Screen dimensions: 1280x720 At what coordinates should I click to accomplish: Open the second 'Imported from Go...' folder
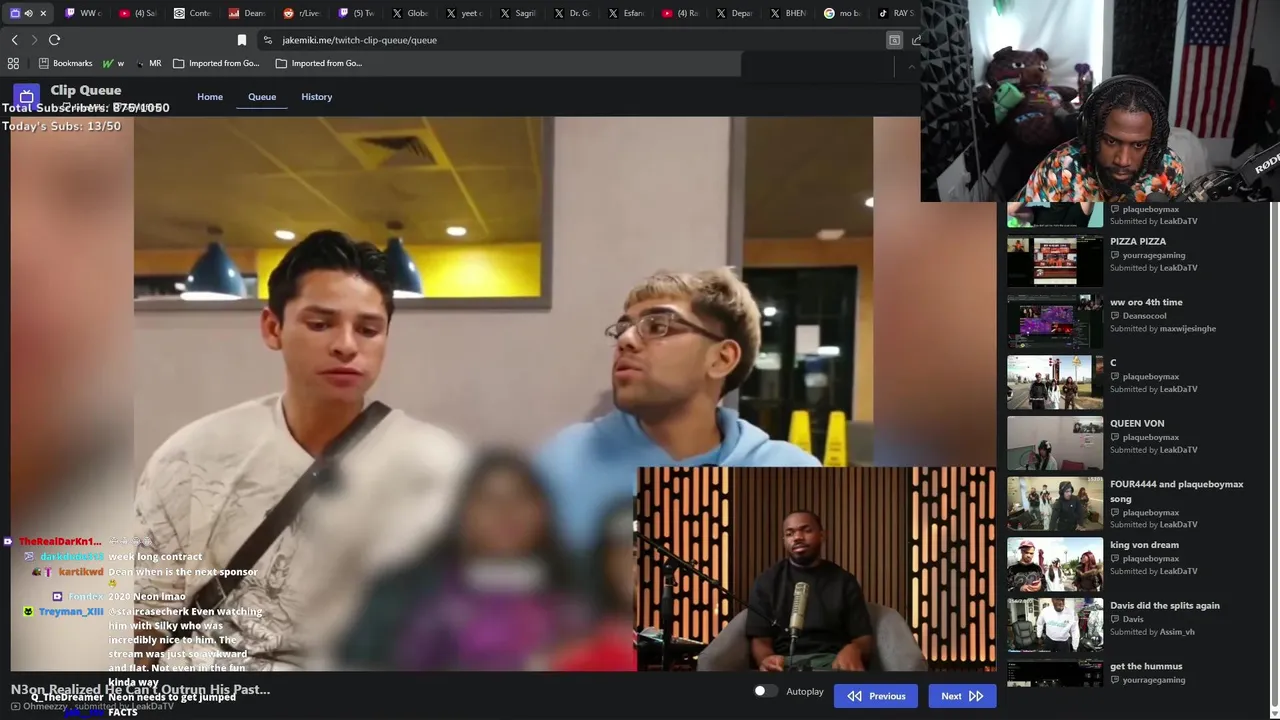(x=319, y=63)
